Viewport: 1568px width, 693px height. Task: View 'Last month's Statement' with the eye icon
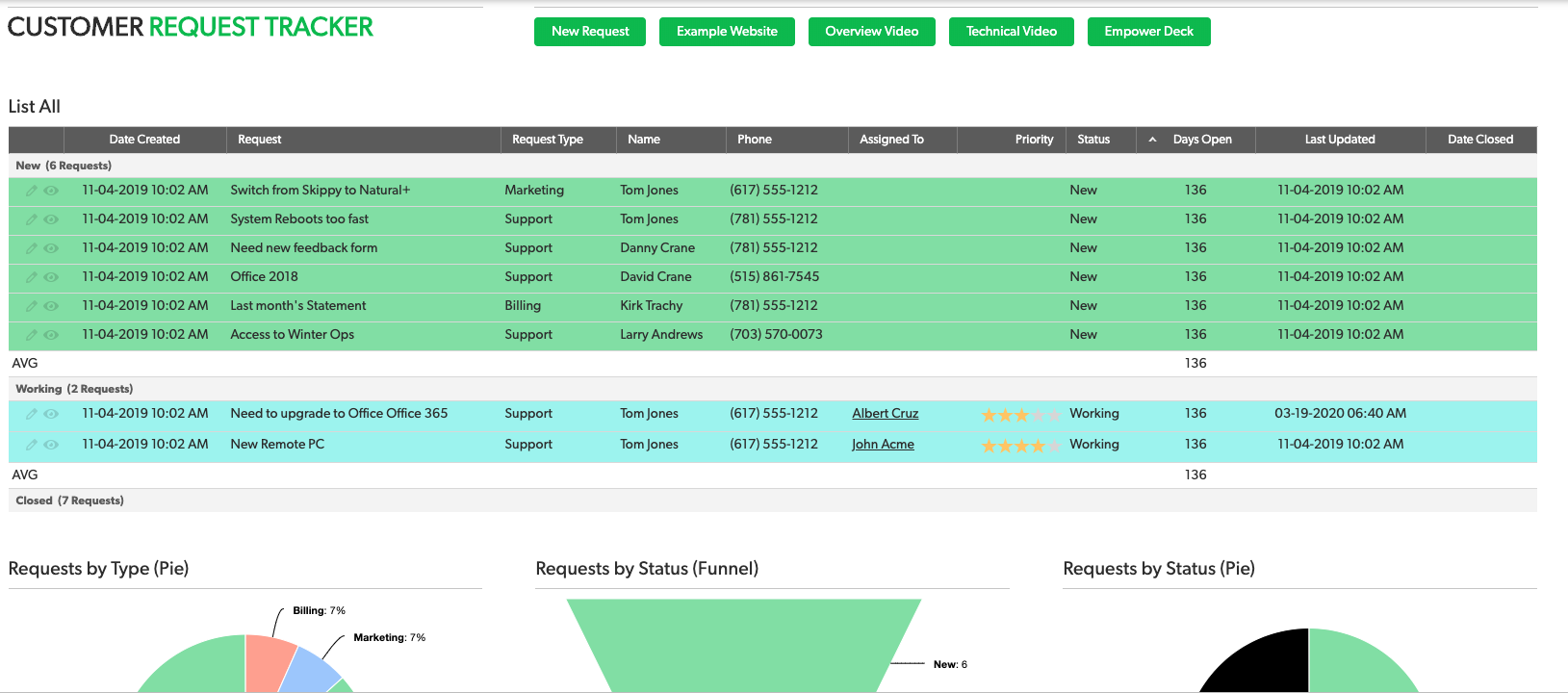(x=51, y=306)
